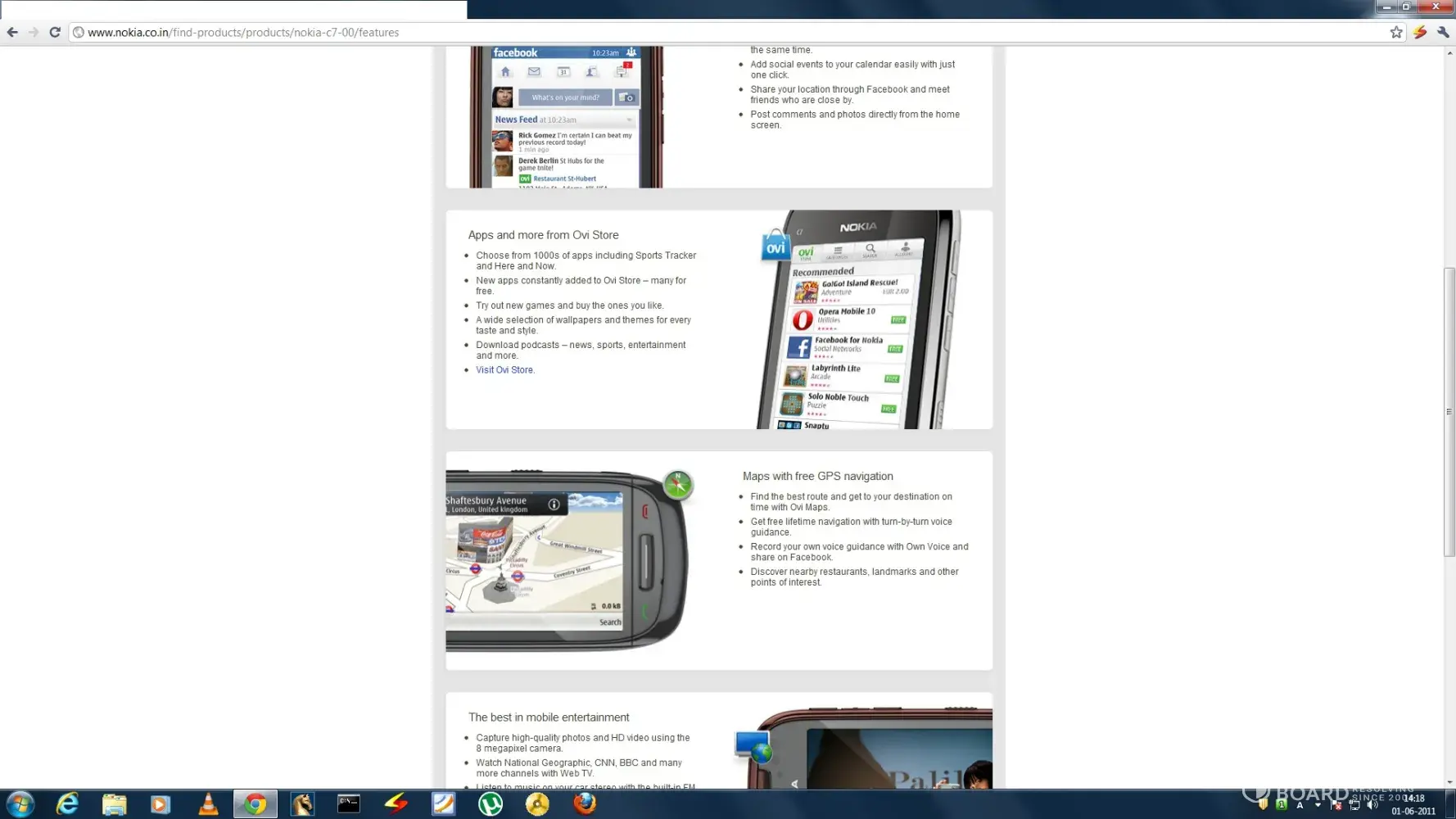The image size is (1456, 819).
Task: Click the browser back arrow
Action: coord(12,33)
